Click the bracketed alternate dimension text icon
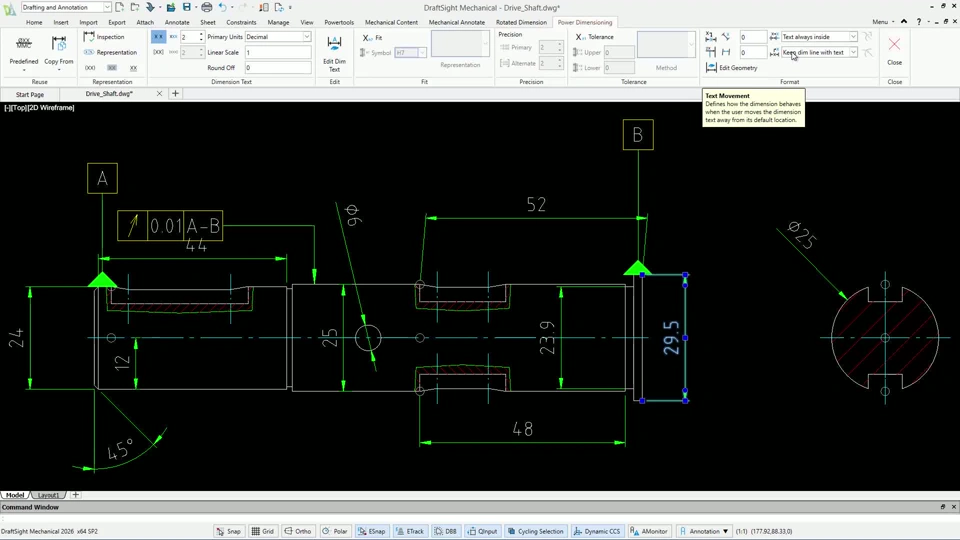 pyautogui.click(x=158, y=52)
